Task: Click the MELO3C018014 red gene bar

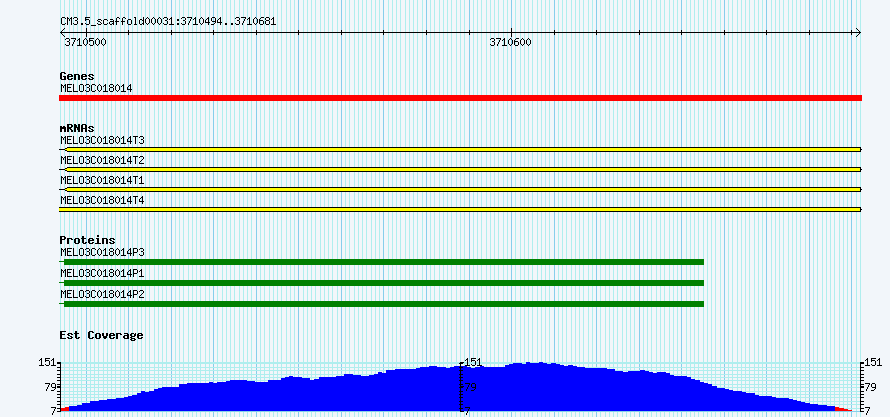Action: tap(460, 98)
